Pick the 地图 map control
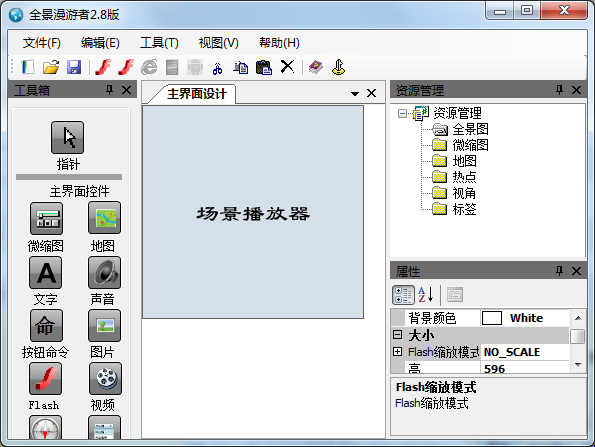This screenshot has height=447, width=595. coord(104,218)
